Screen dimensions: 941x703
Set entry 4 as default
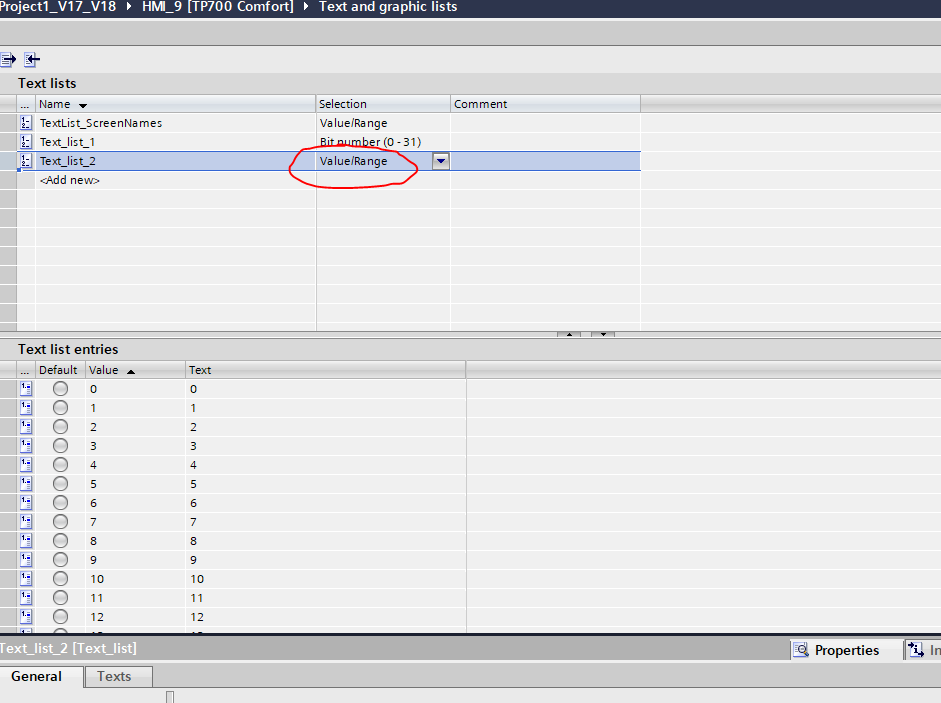click(60, 465)
